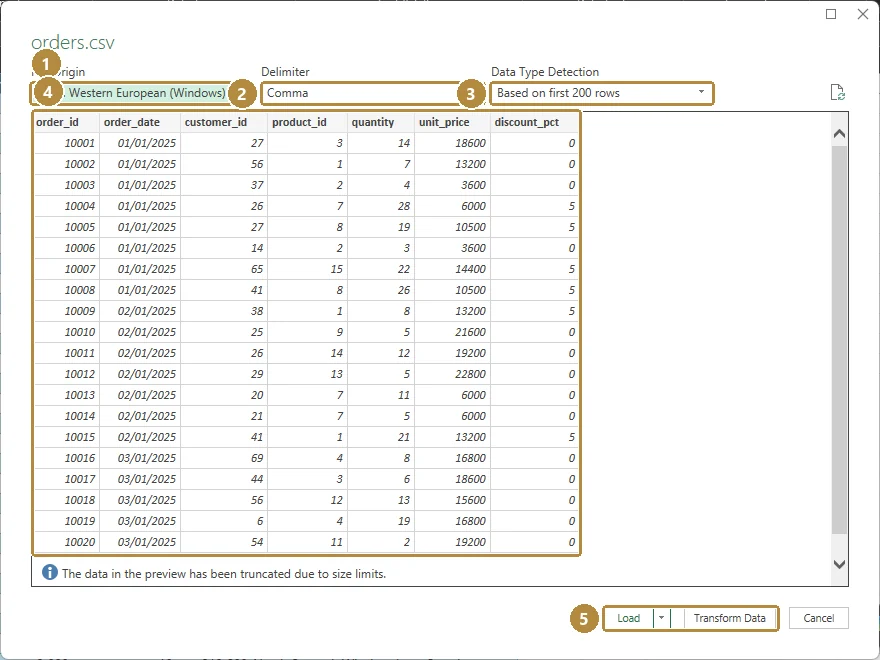The width and height of the screenshot is (880, 660).
Task: Close the orders.csv import dialog
Action: coord(863,14)
